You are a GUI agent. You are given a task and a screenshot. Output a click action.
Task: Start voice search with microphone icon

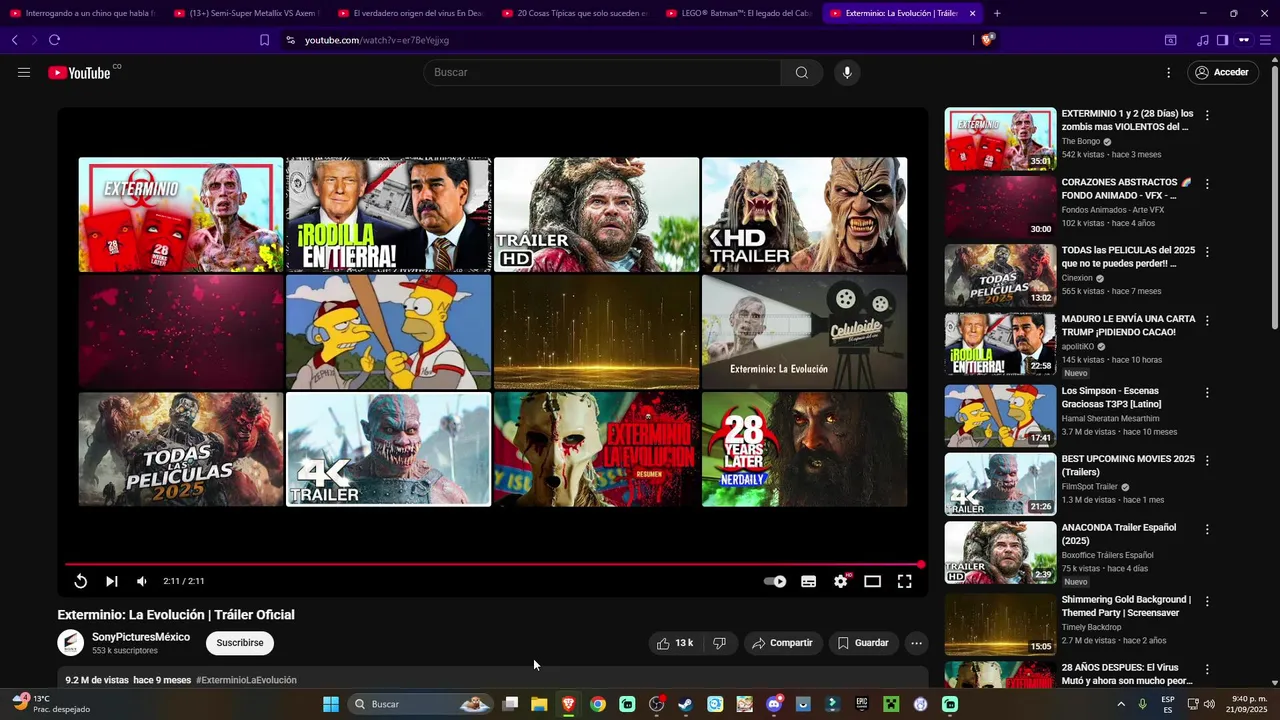(847, 72)
